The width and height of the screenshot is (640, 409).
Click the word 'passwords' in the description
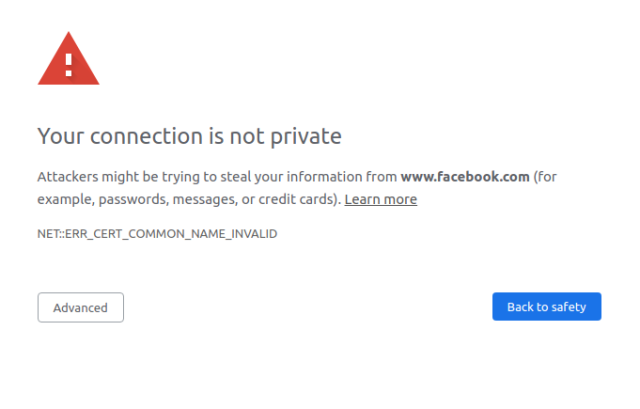click(x=136, y=199)
